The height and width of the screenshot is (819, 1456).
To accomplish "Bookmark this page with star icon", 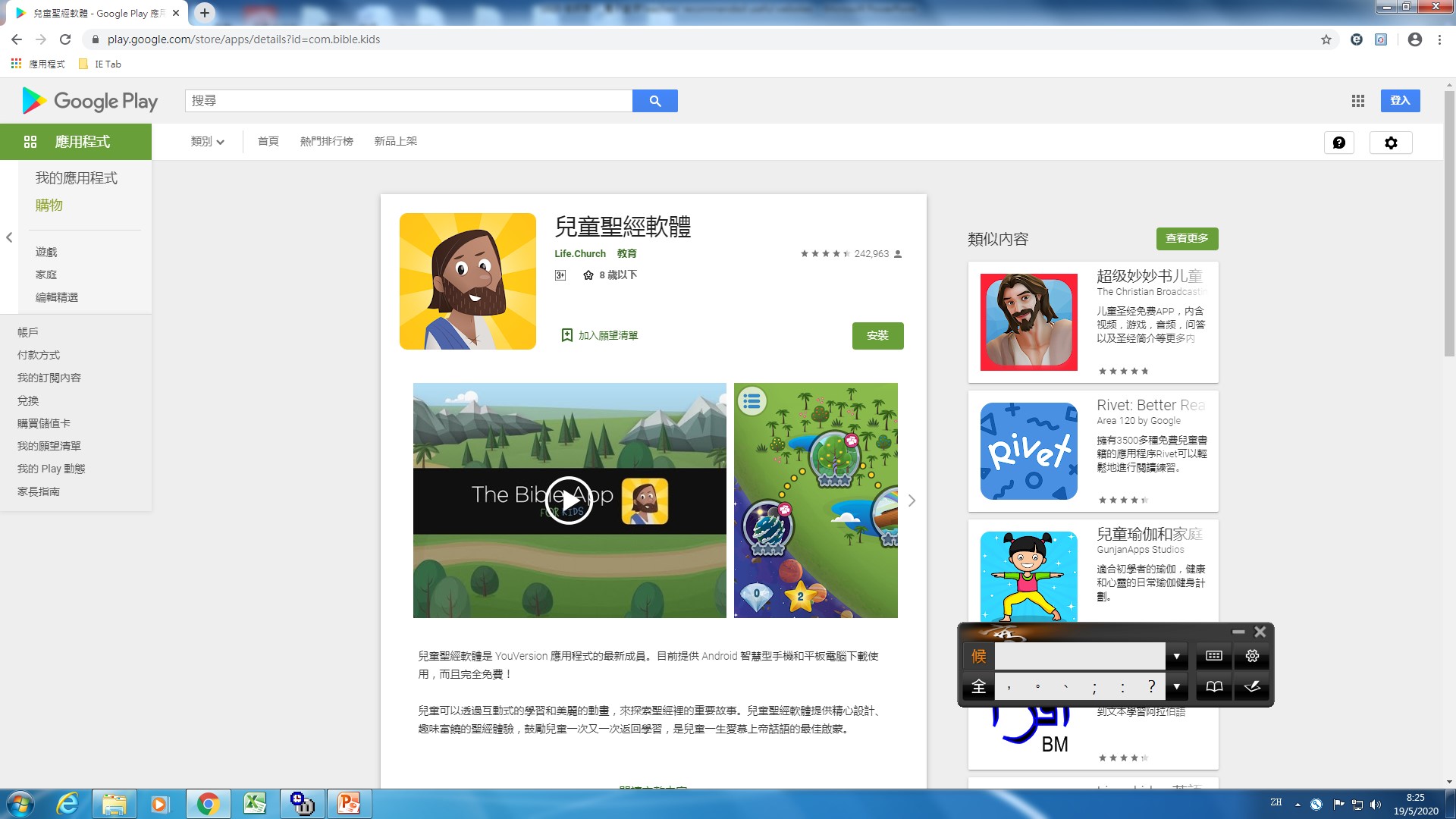I will 1326,39.
